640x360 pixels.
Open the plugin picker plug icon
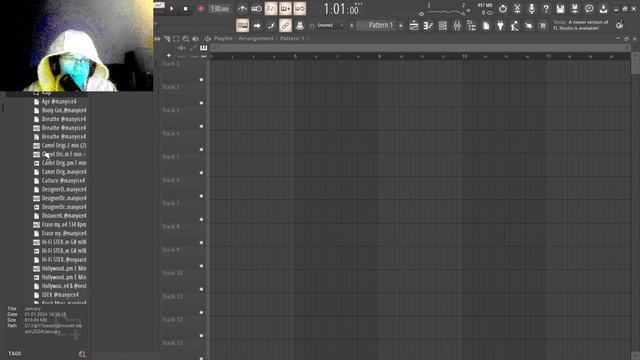click(x=500, y=26)
